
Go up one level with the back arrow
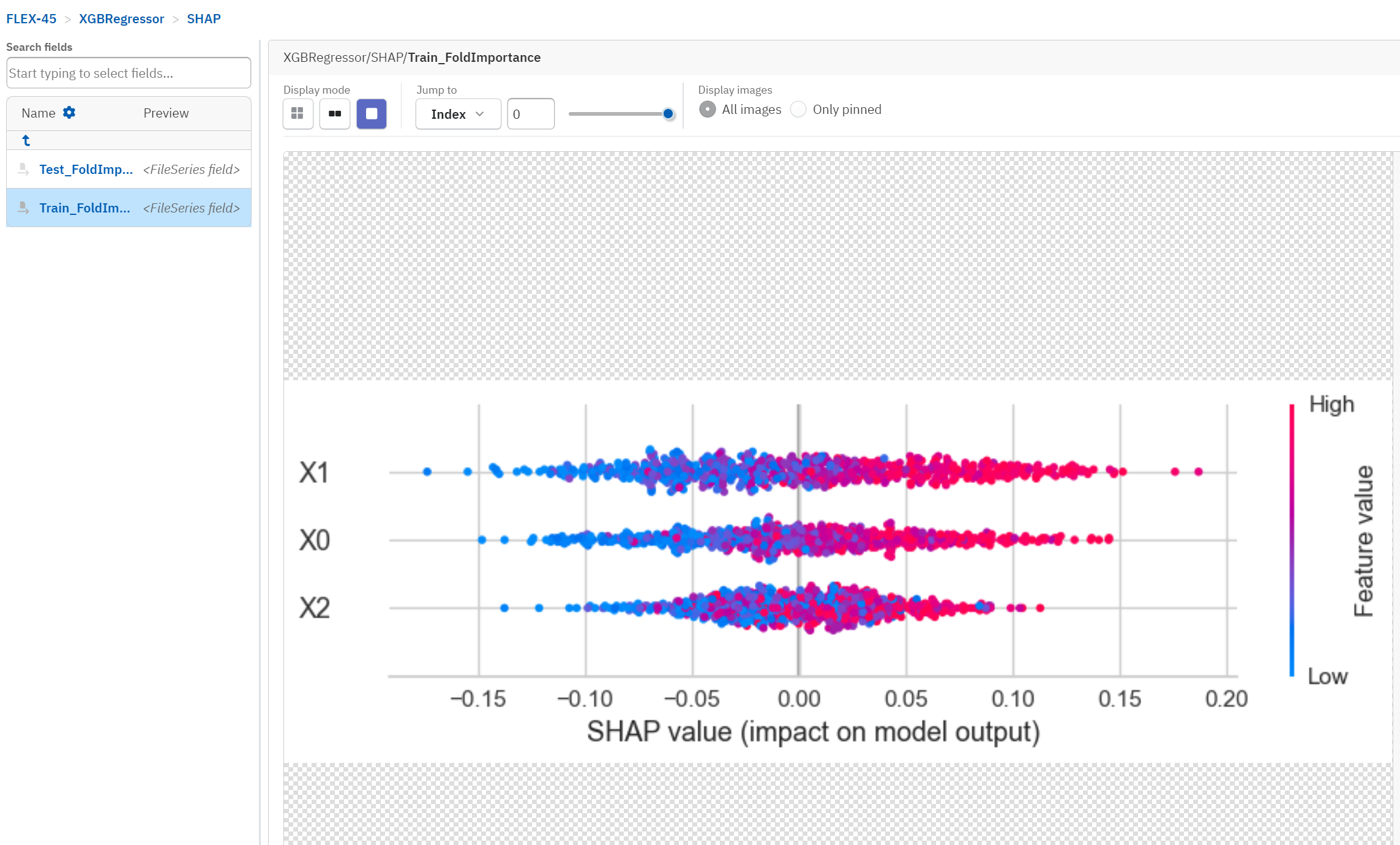pos(26,140)
